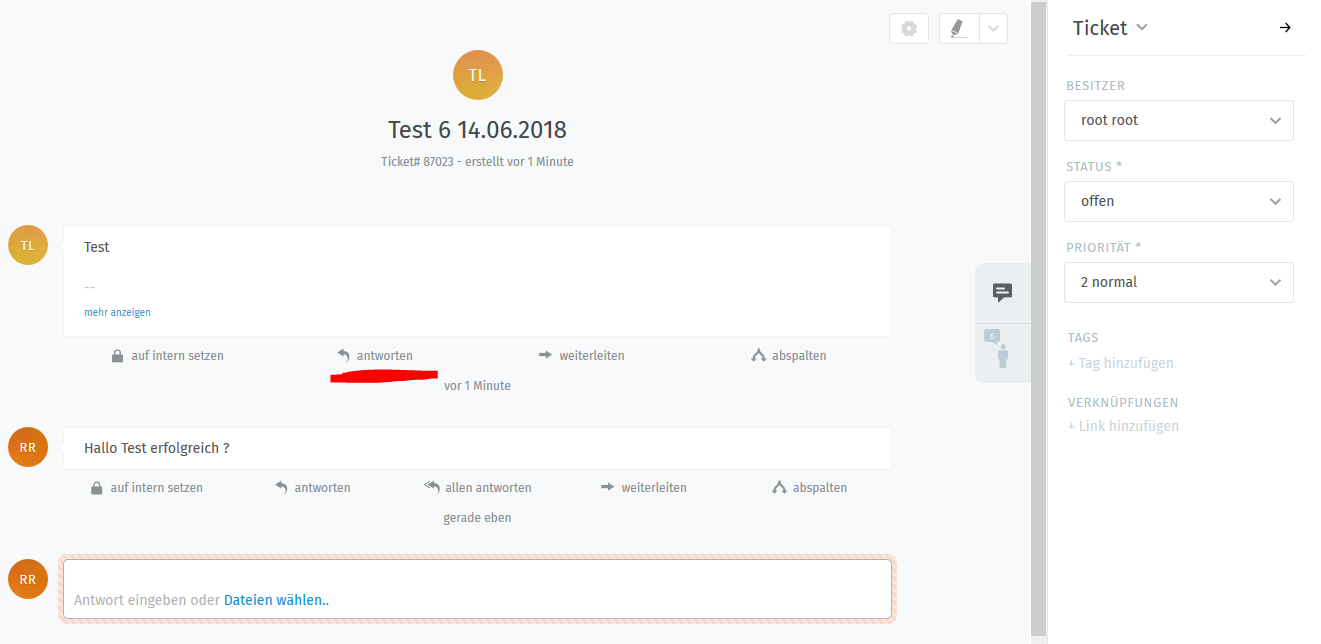The height and width of the screenshot is (644, 1321).
Task: Click 'antworten' under the Test article
Action: pyautogui.click(x=384, y=355)
